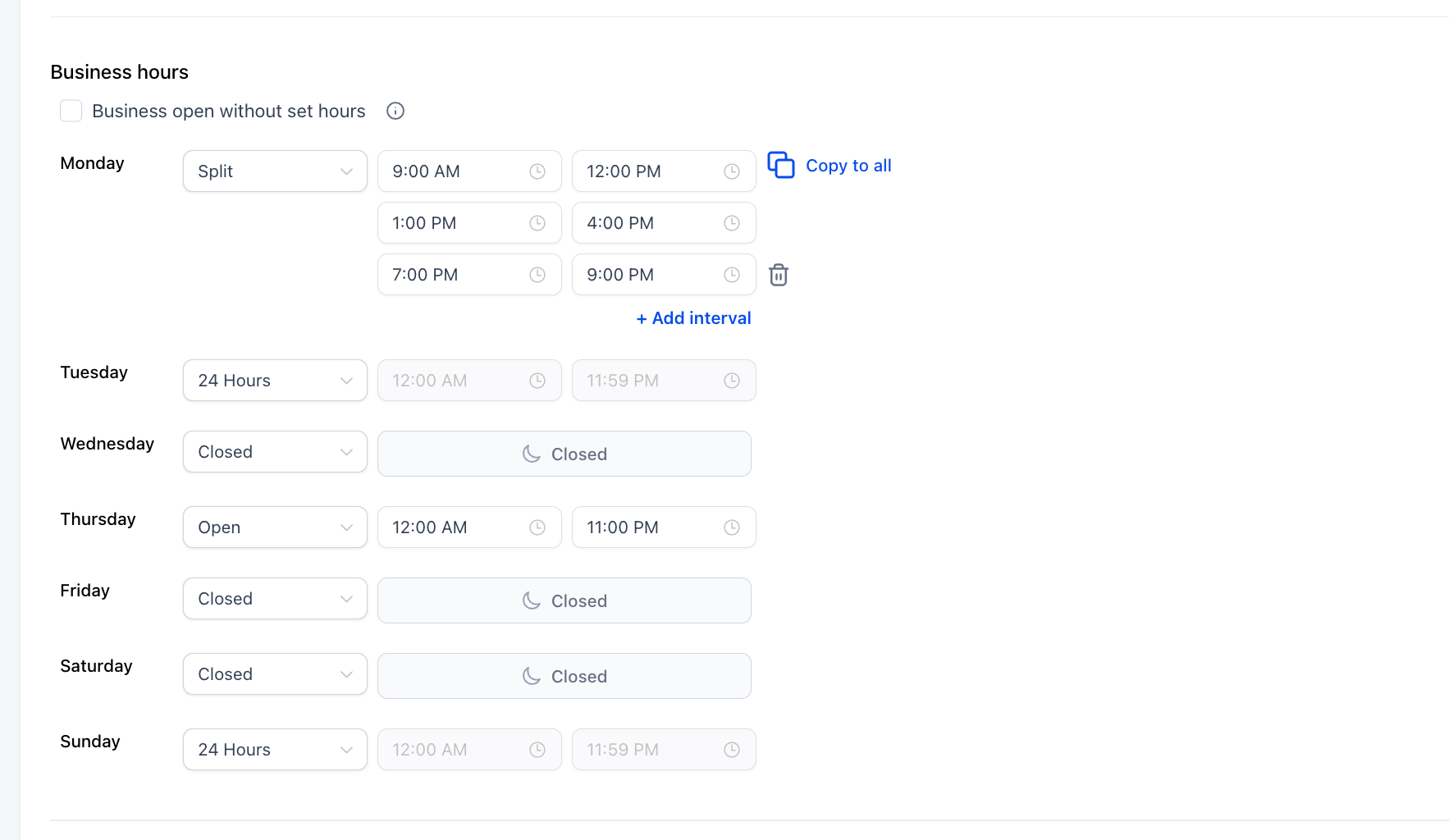The height and width of the screenshot is (840, 1449).
Task: Click Copy to all link text
Action: pyautogui.click(x=848, y=166)
